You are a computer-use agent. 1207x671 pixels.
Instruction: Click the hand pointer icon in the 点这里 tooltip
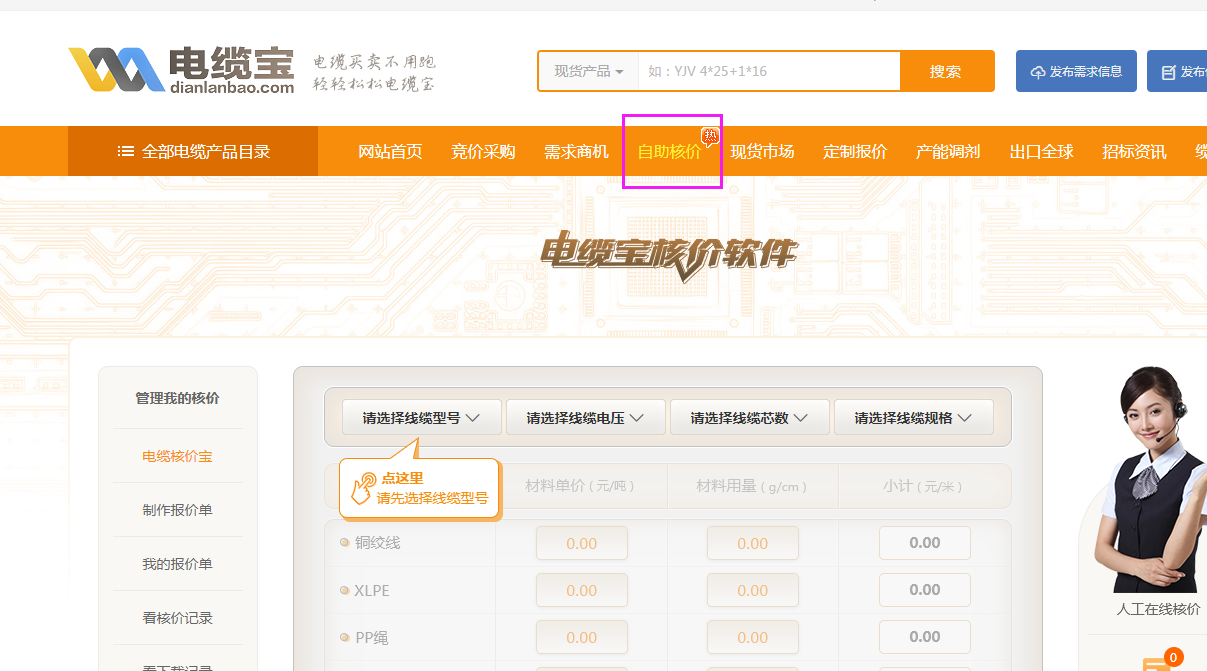point(362,488)
